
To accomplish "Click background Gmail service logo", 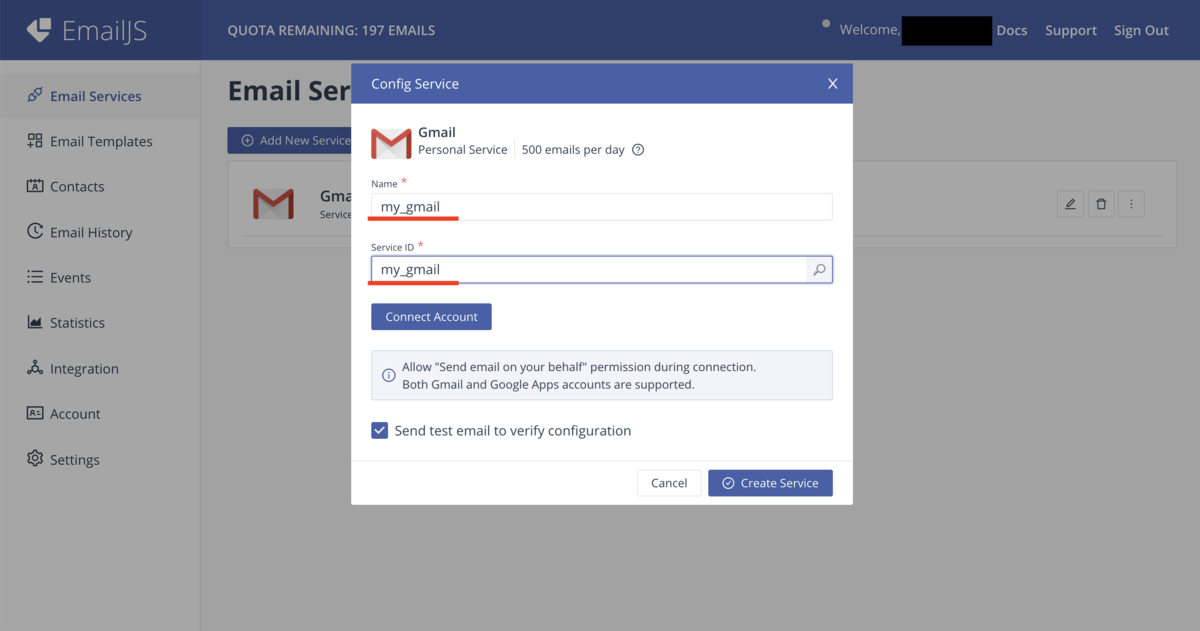I will (273, 204).
